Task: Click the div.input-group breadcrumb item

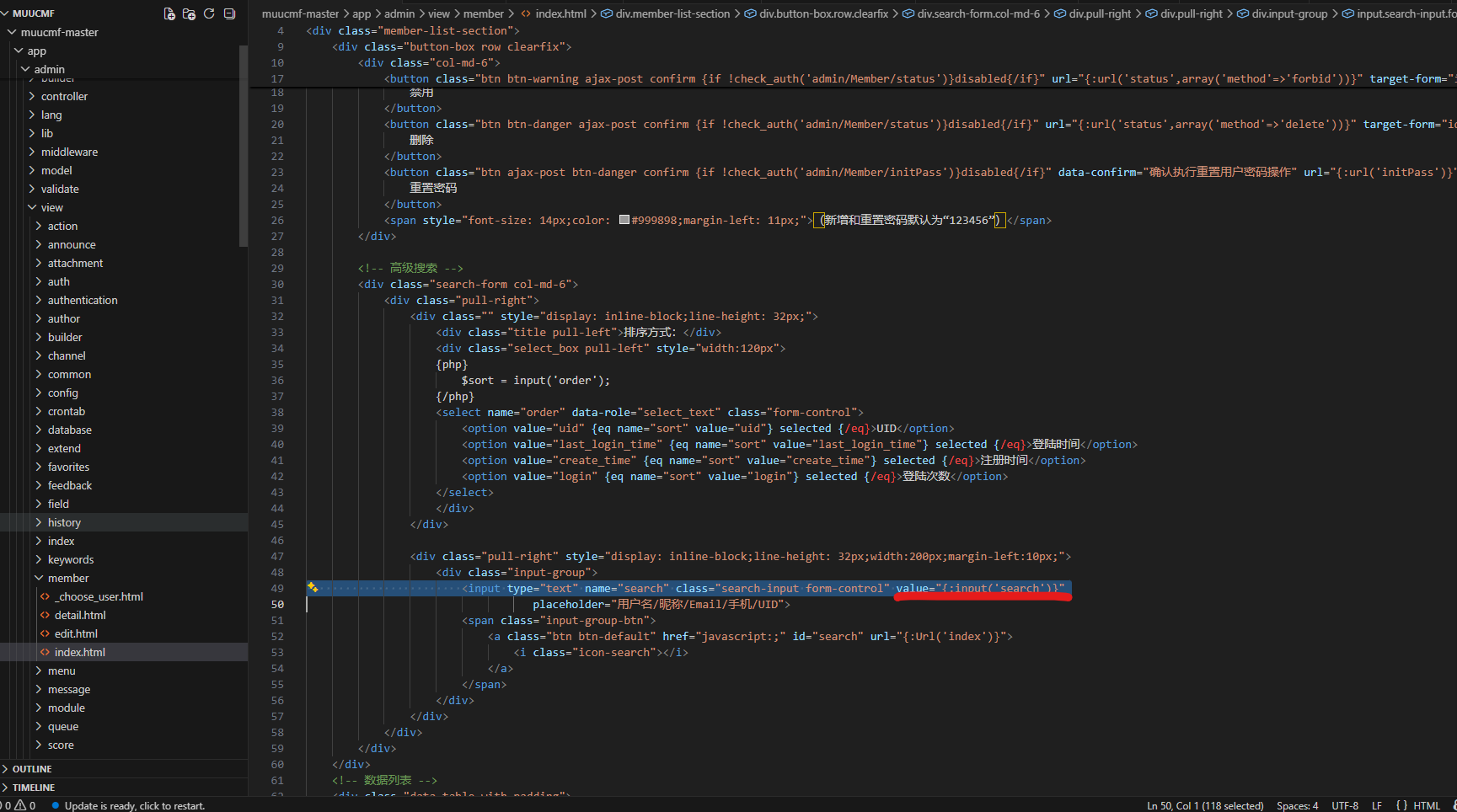Action: 1289,13
